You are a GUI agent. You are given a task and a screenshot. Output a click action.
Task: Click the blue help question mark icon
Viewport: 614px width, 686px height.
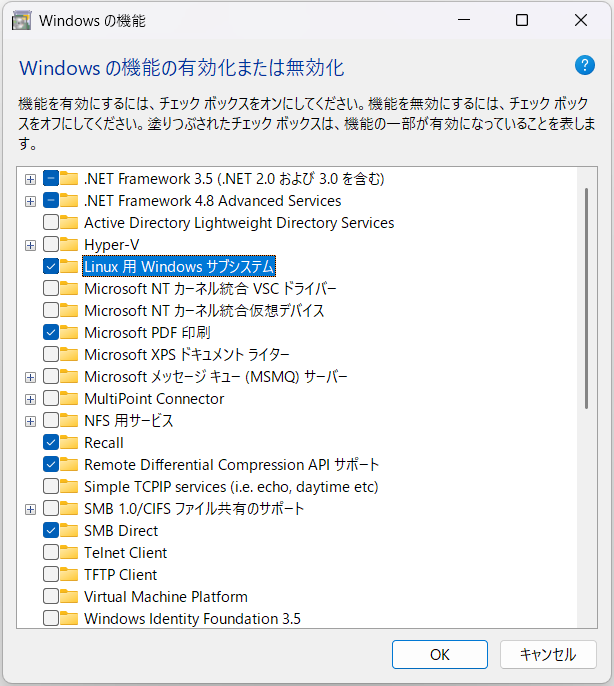(585, 66)
